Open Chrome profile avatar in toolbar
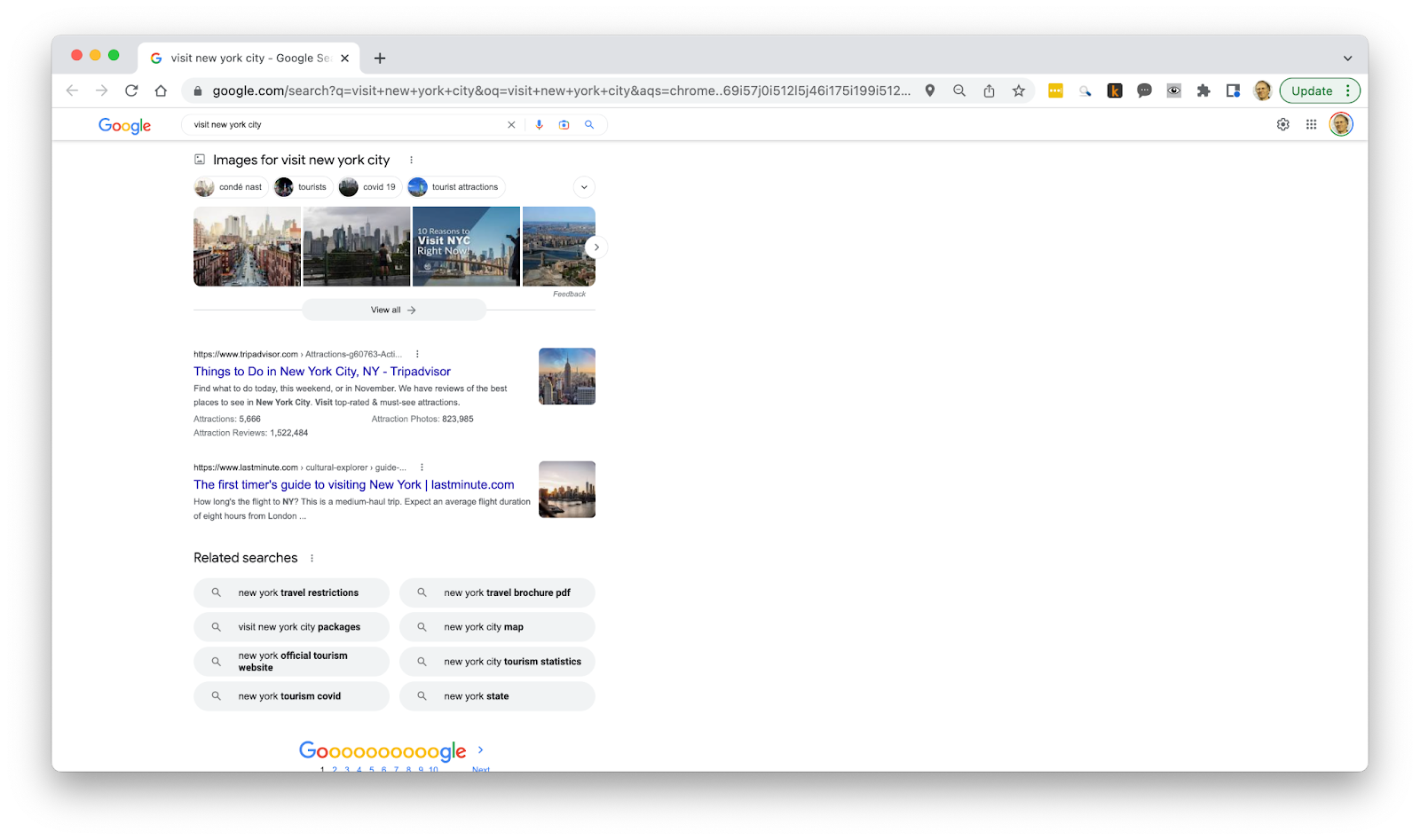Viewport: 1420px width, 840px height. pos(1262,90)
